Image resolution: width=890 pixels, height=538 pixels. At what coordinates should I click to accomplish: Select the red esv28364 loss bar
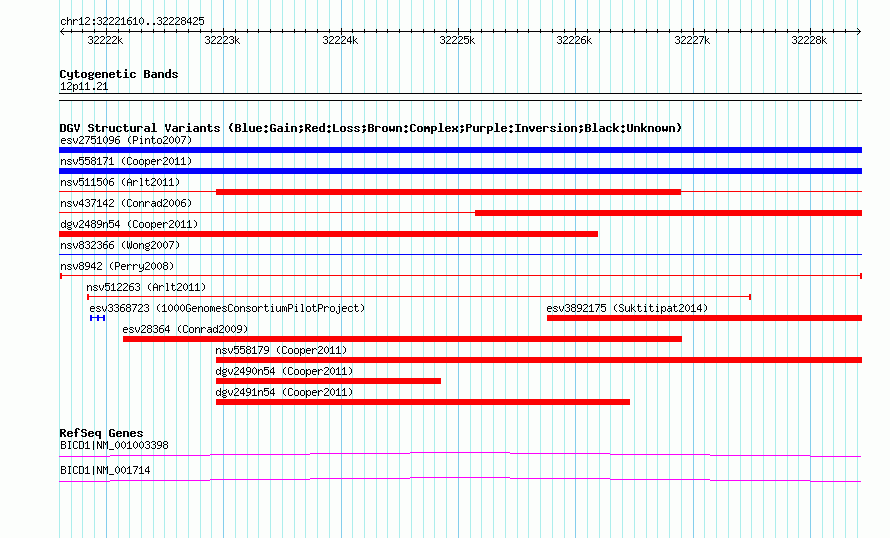[x=402, y=339]
